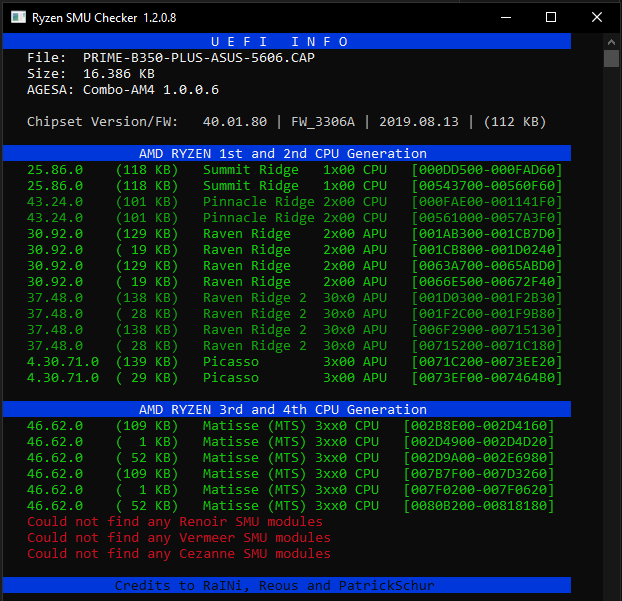Click file name PRIME-B350-PLUS-ASUS-5606.CAP
Screen dimensions: 622x601
[198, 58]
